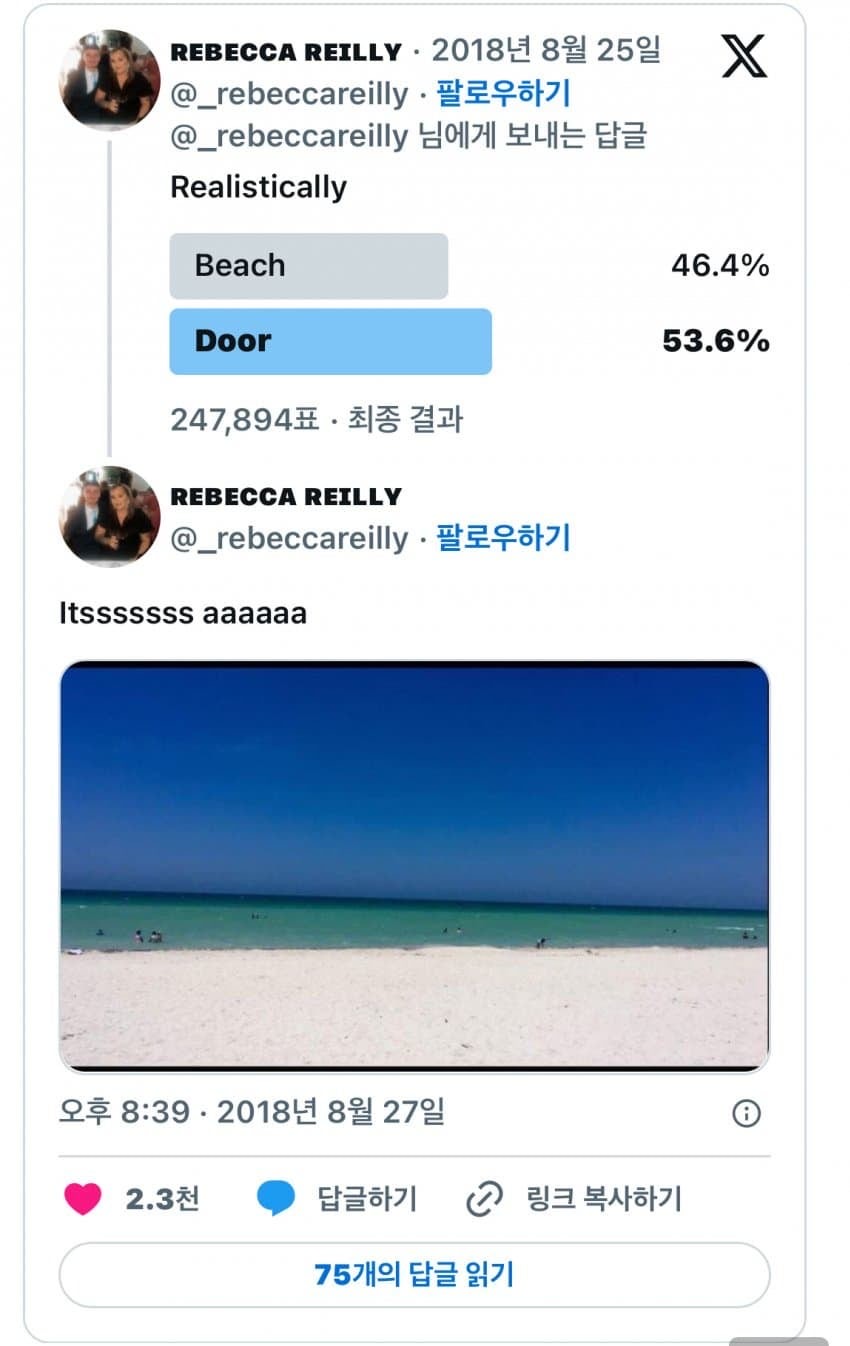
Task: Click the chain link copy icon
Action: pyautogui.click(x=485, y=1198)
